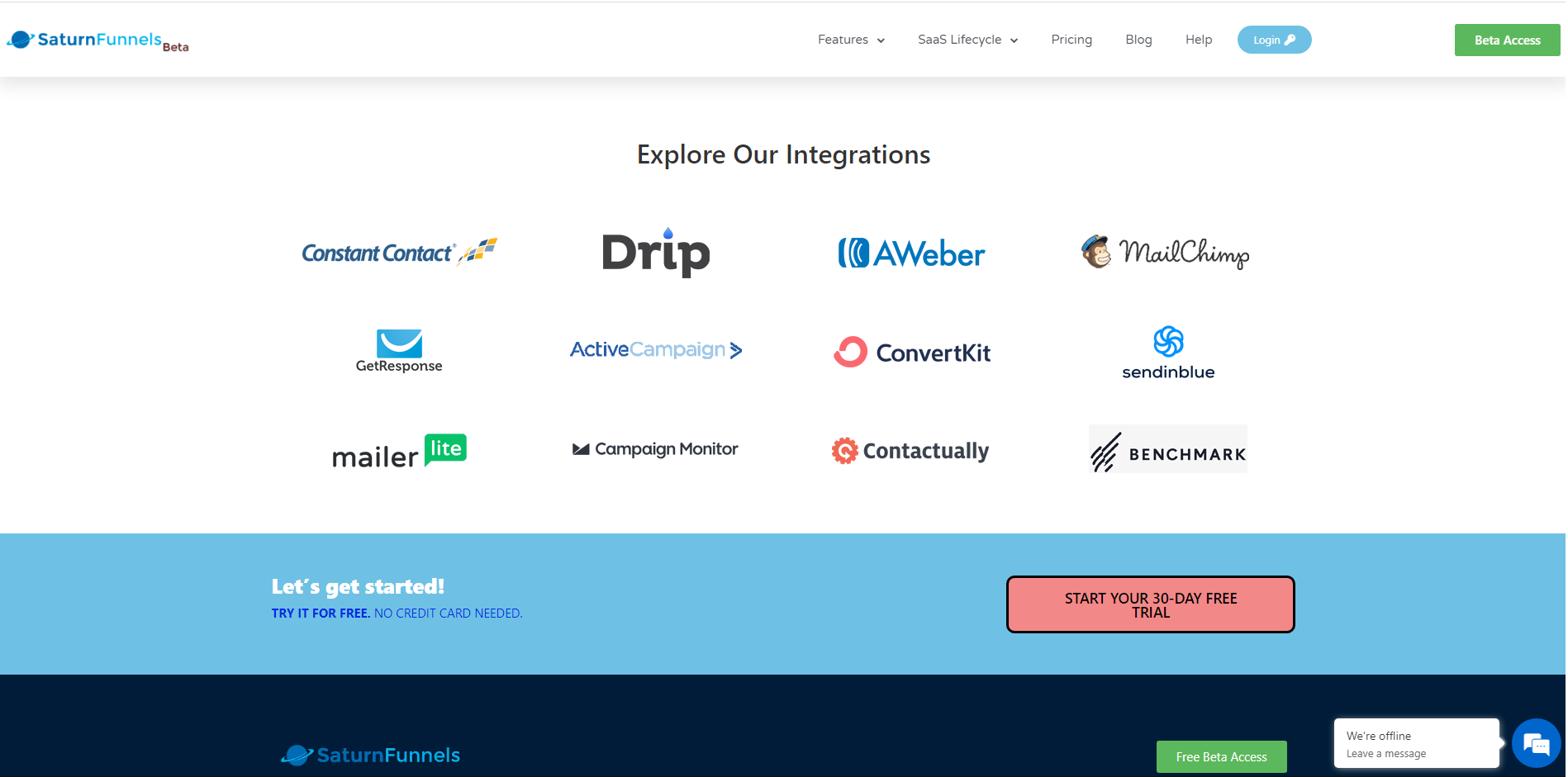Click the Login button with key icon
1568x777 pixels.
click(1274, 40)
